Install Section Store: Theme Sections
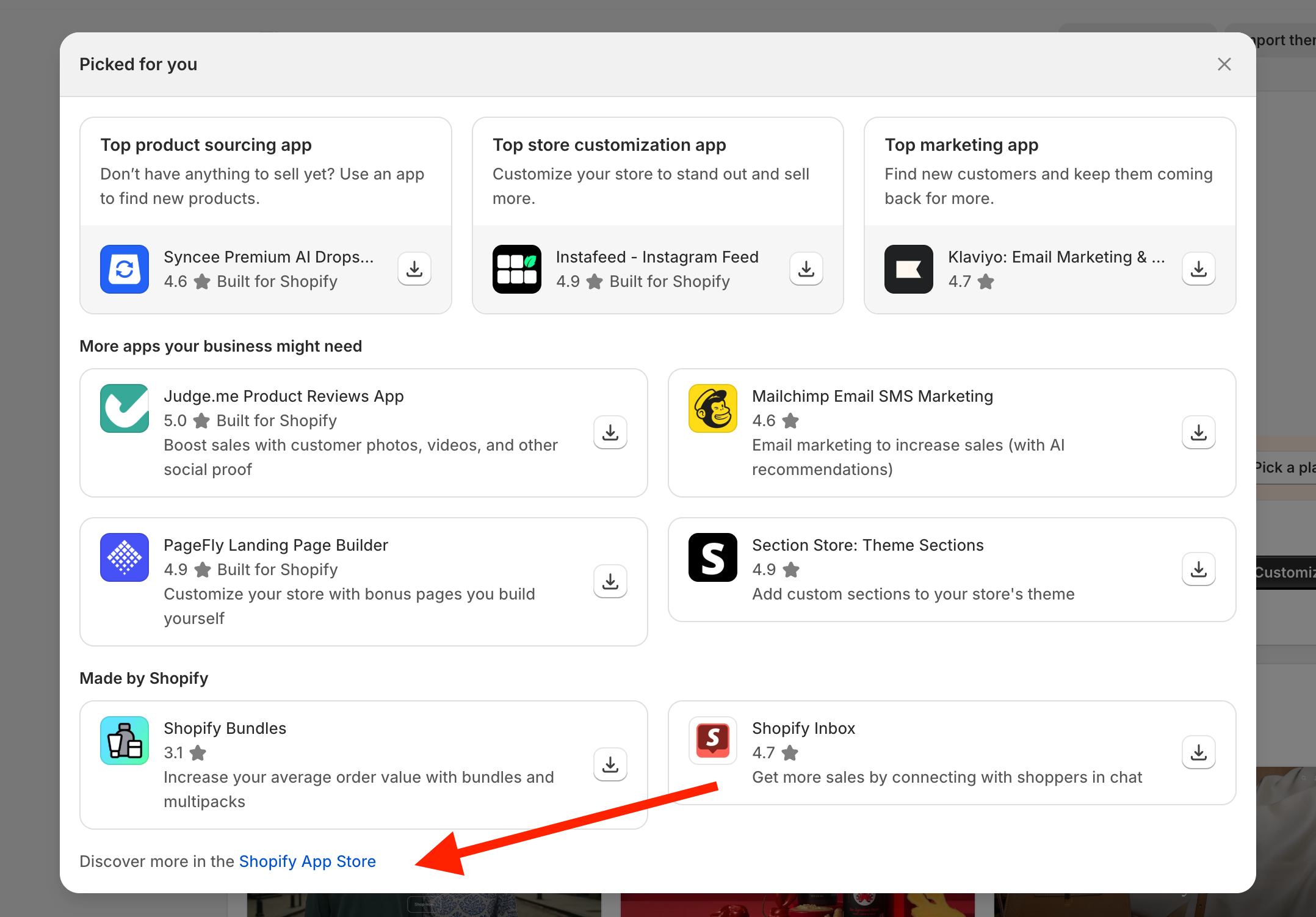1316x917 pixels. click(x=1198, y=569)
